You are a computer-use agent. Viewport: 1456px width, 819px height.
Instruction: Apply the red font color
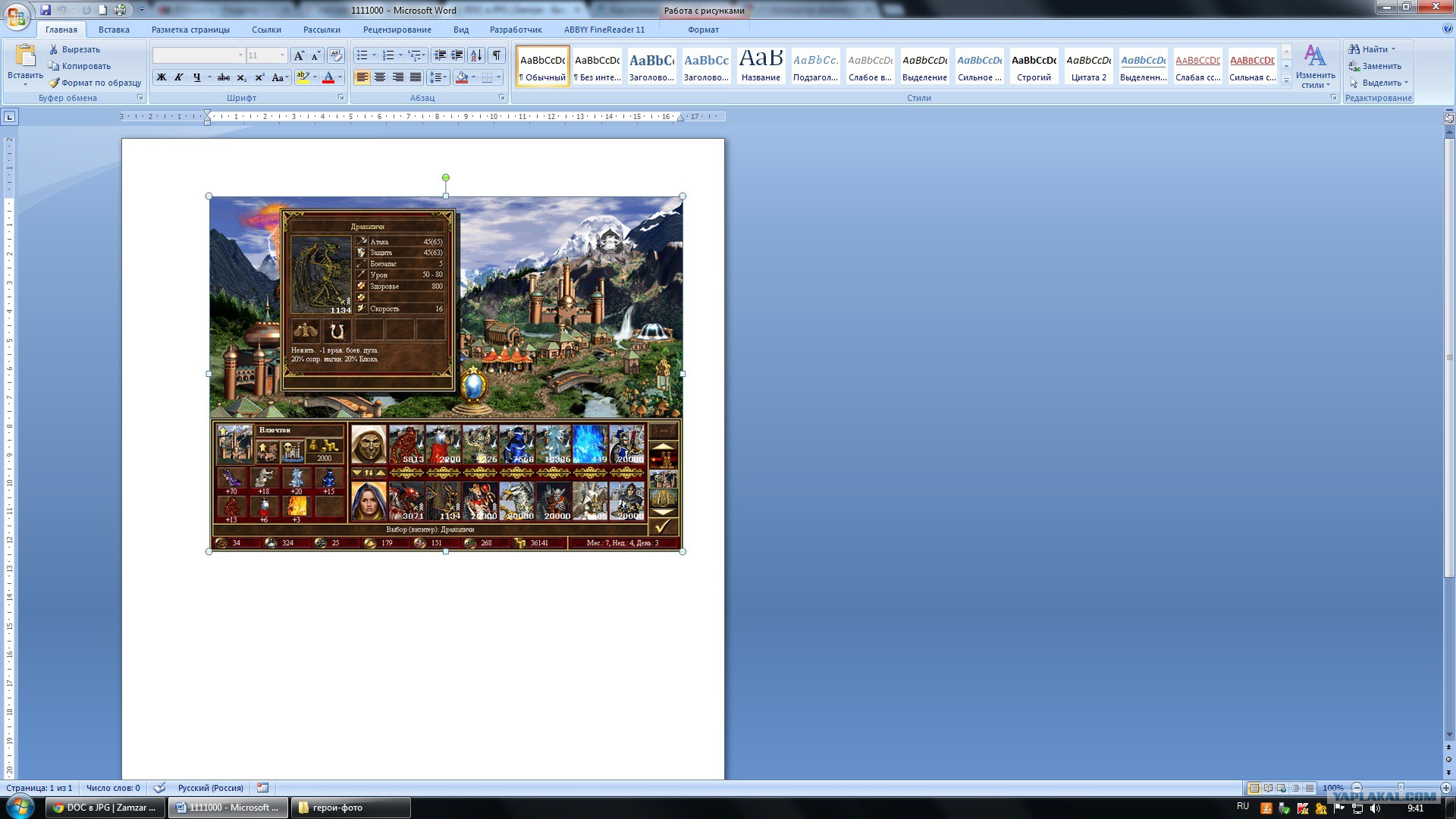[328, 77]
